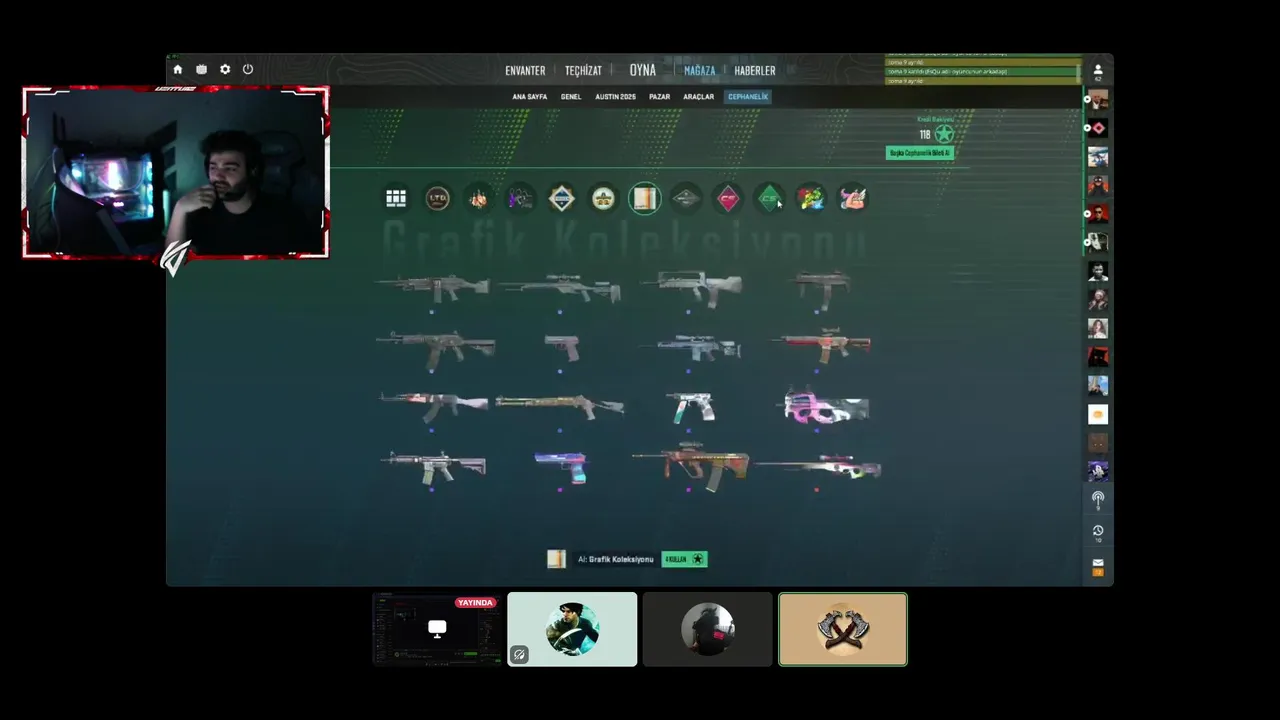Open the settings gear in top bar
This screenshot has width=1280, height=720.
pos(225,70)
